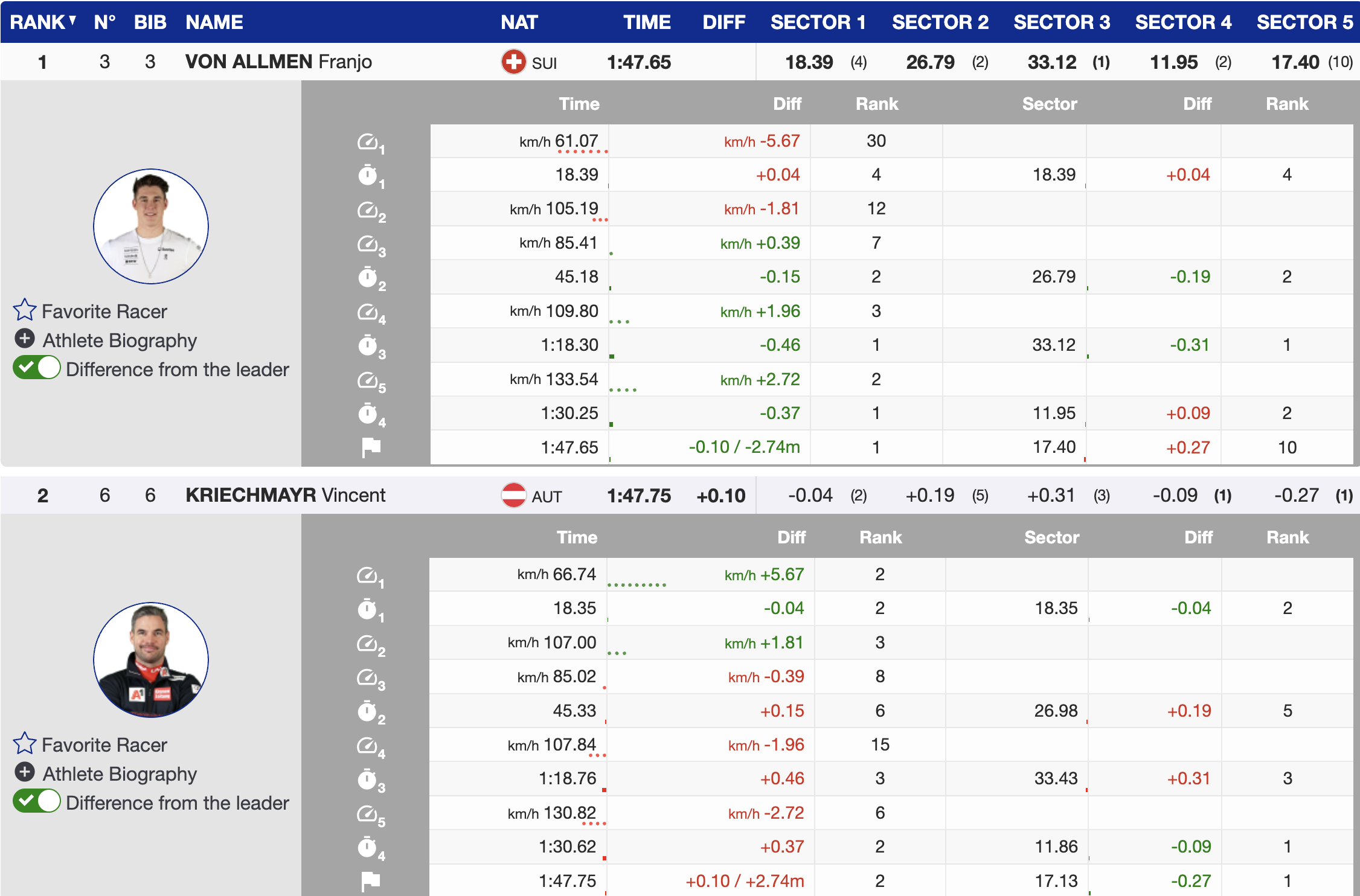This screenshot has width=1360, height=896.
Task: Click the SECTOR 5 column header
Action: pos(1304,22)
